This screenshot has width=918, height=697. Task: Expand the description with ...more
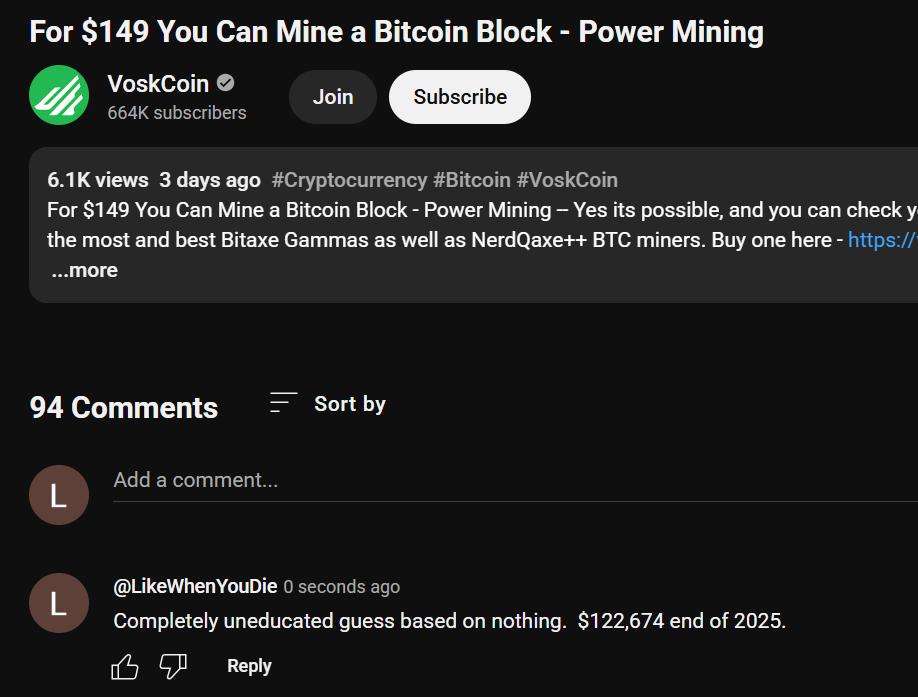[84, 270]
